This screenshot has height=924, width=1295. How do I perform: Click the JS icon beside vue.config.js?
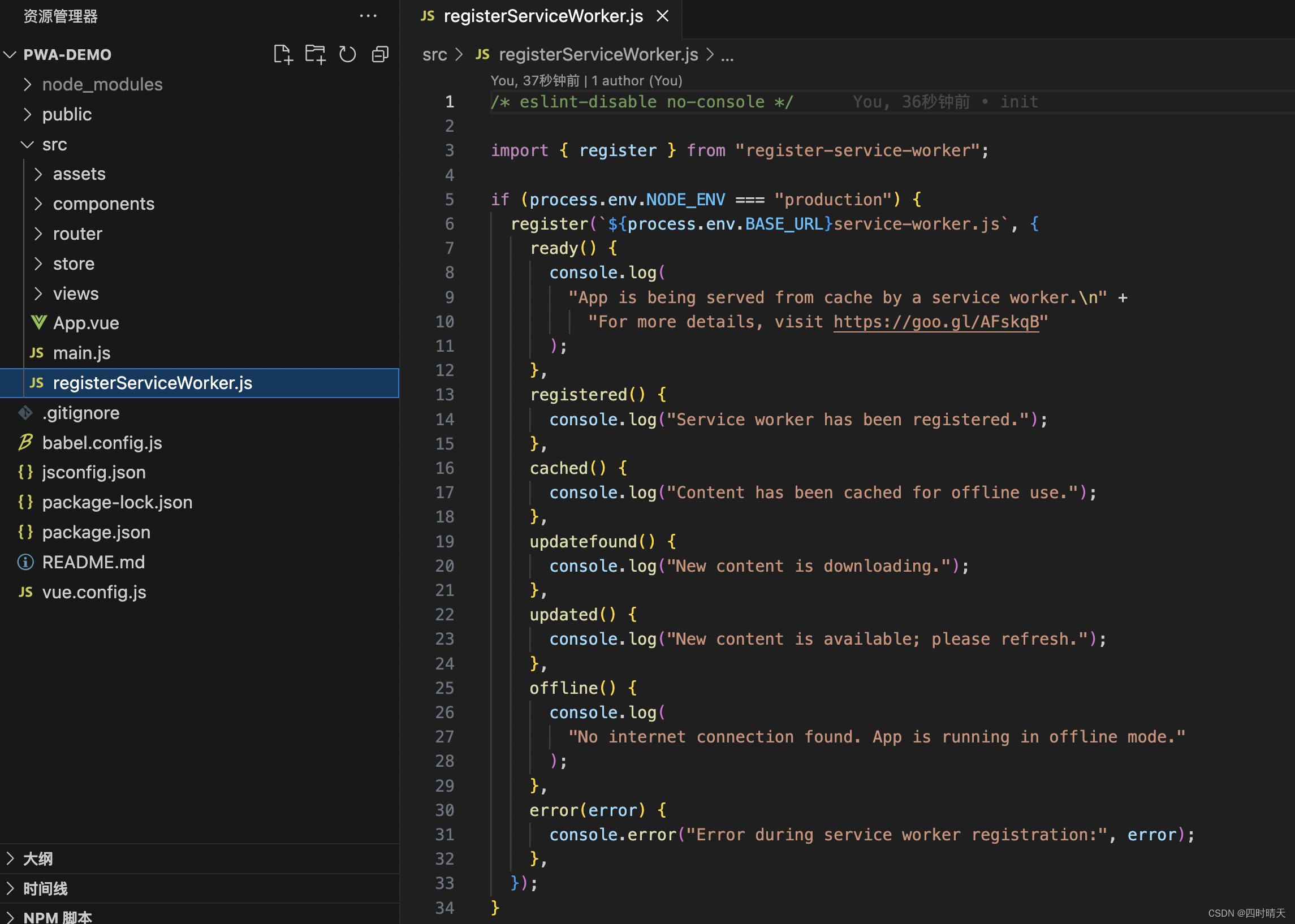tap(25, 591)
